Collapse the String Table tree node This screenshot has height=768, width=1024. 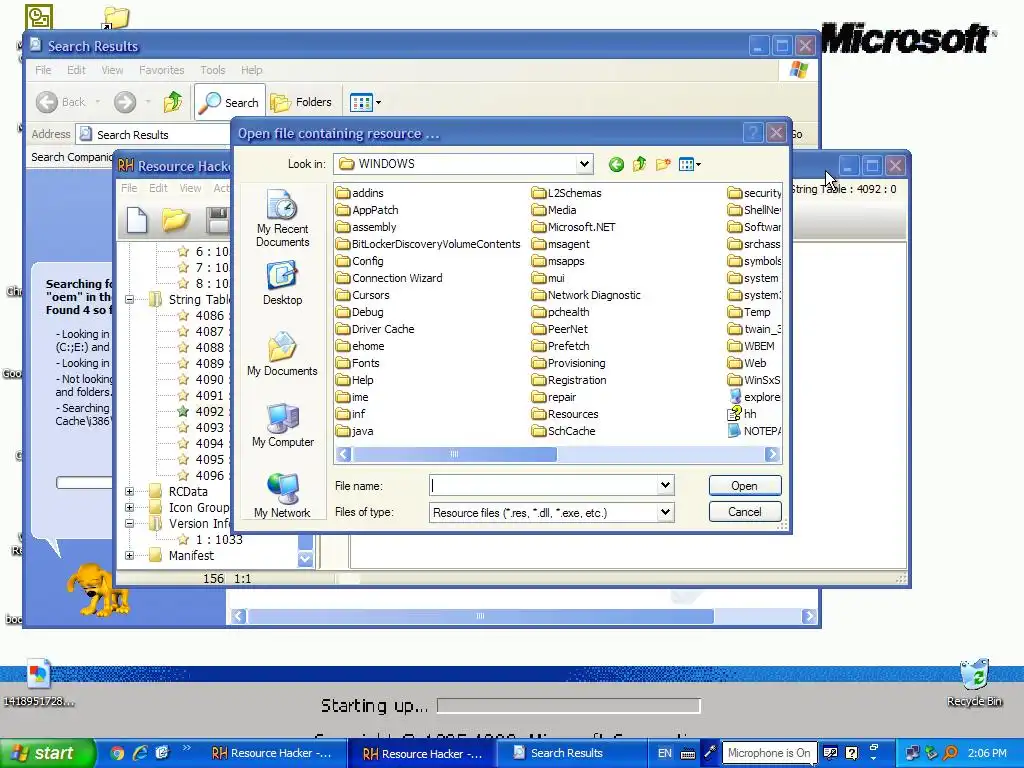tap(129, 300)
